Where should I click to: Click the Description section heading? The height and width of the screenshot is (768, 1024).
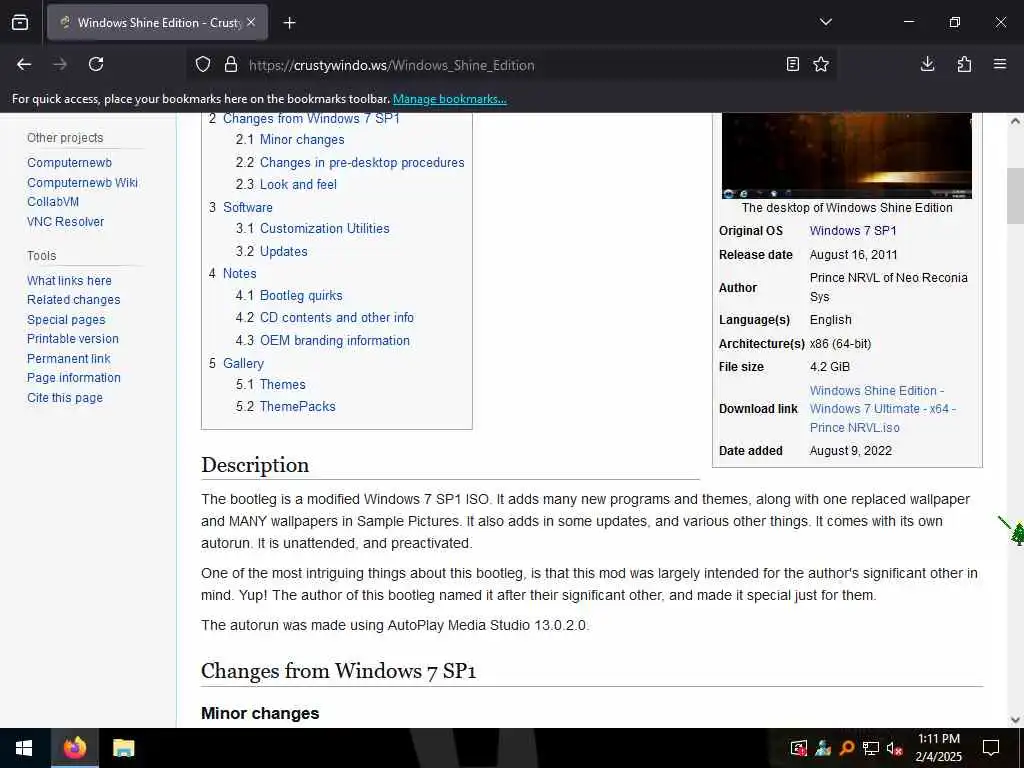[255, 465]
